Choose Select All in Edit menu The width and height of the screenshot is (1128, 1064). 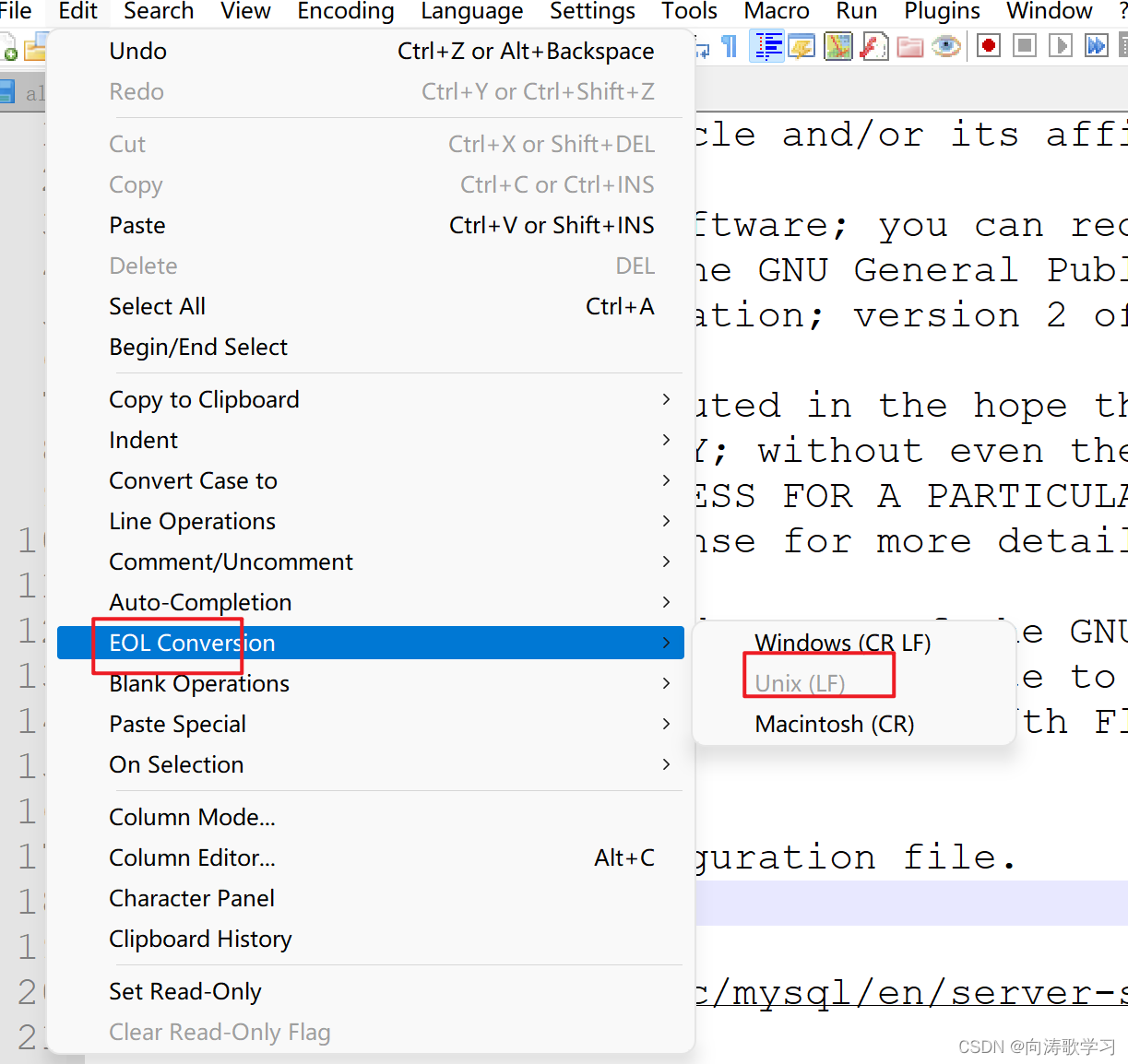click(x=371, y=306)
